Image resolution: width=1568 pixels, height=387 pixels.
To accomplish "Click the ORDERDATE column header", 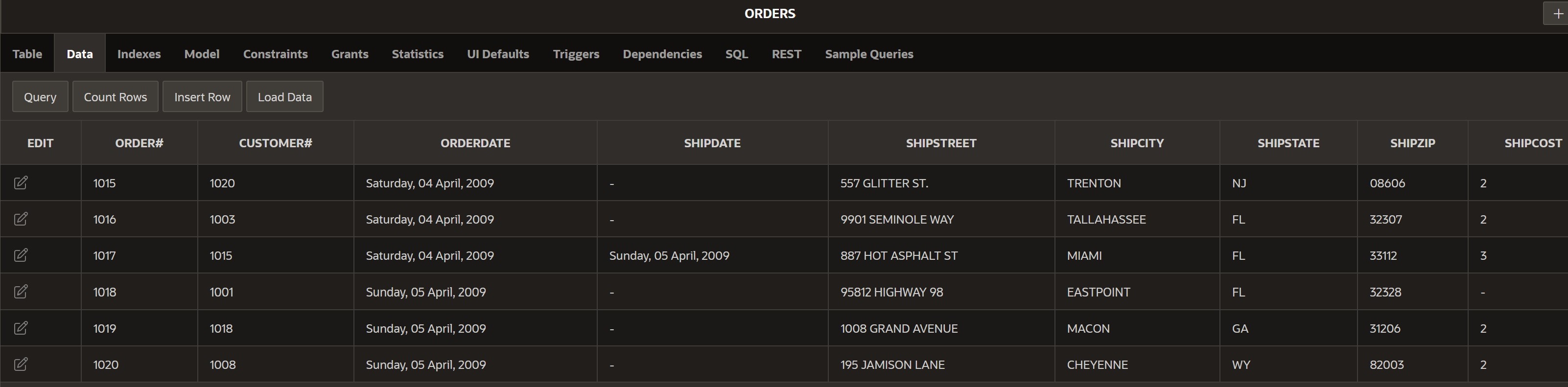I will [475, 143].
